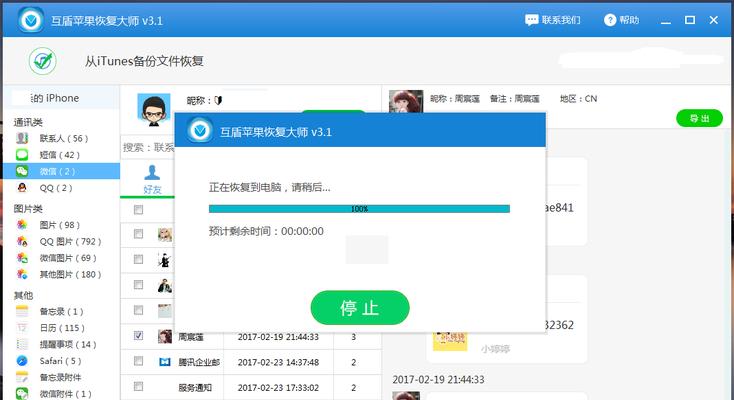Click the WeChat icon beside 微信 (2)
Image resolution: width=734 pixels, height=400 pixels.
point(22,171)
